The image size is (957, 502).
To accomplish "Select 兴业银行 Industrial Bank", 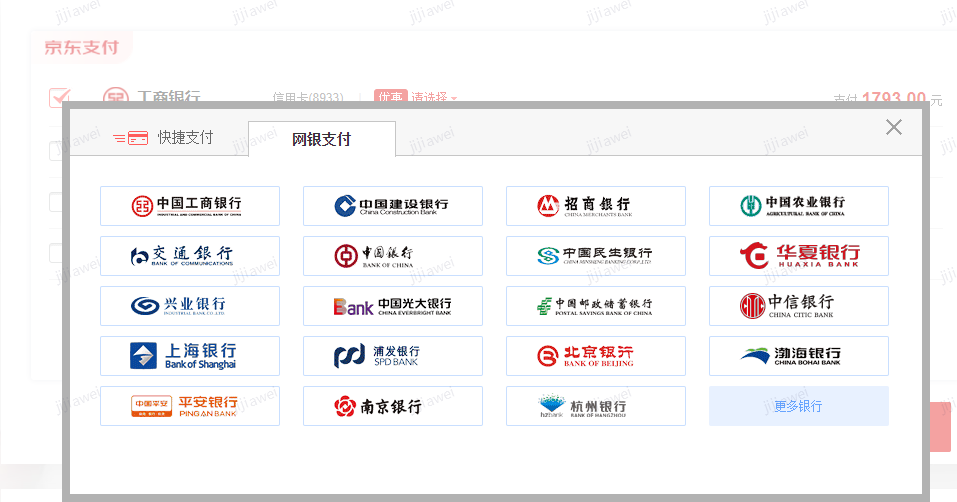I will tap(190, 306).
